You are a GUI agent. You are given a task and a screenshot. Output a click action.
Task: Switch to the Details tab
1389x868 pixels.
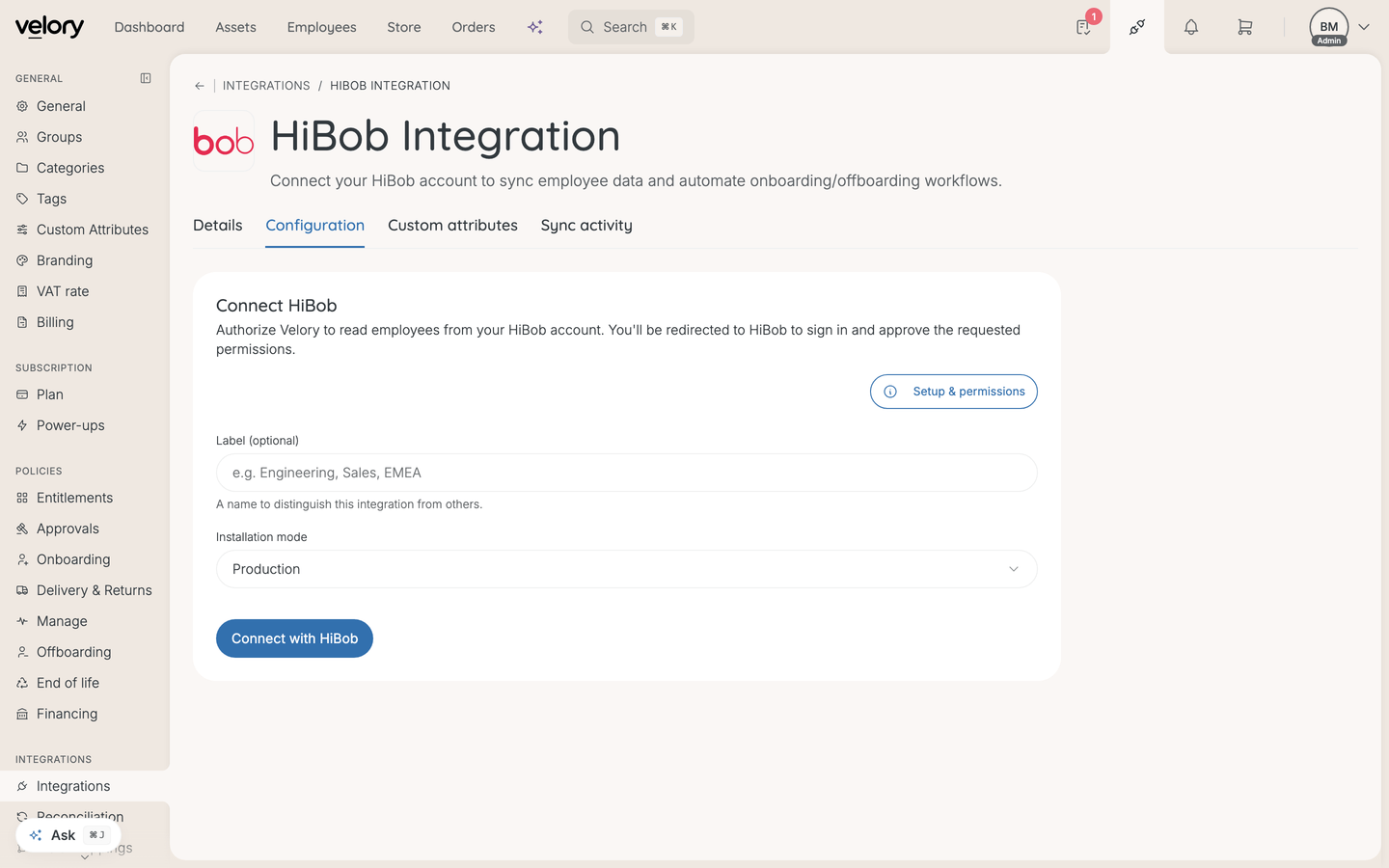[218, 226]
